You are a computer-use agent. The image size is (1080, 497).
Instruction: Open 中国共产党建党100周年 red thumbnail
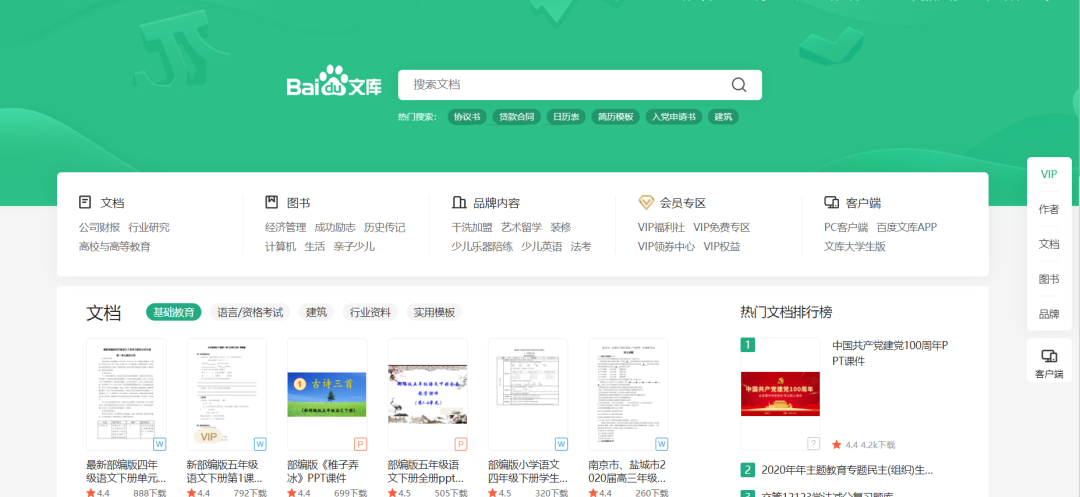tap(780, 394)
